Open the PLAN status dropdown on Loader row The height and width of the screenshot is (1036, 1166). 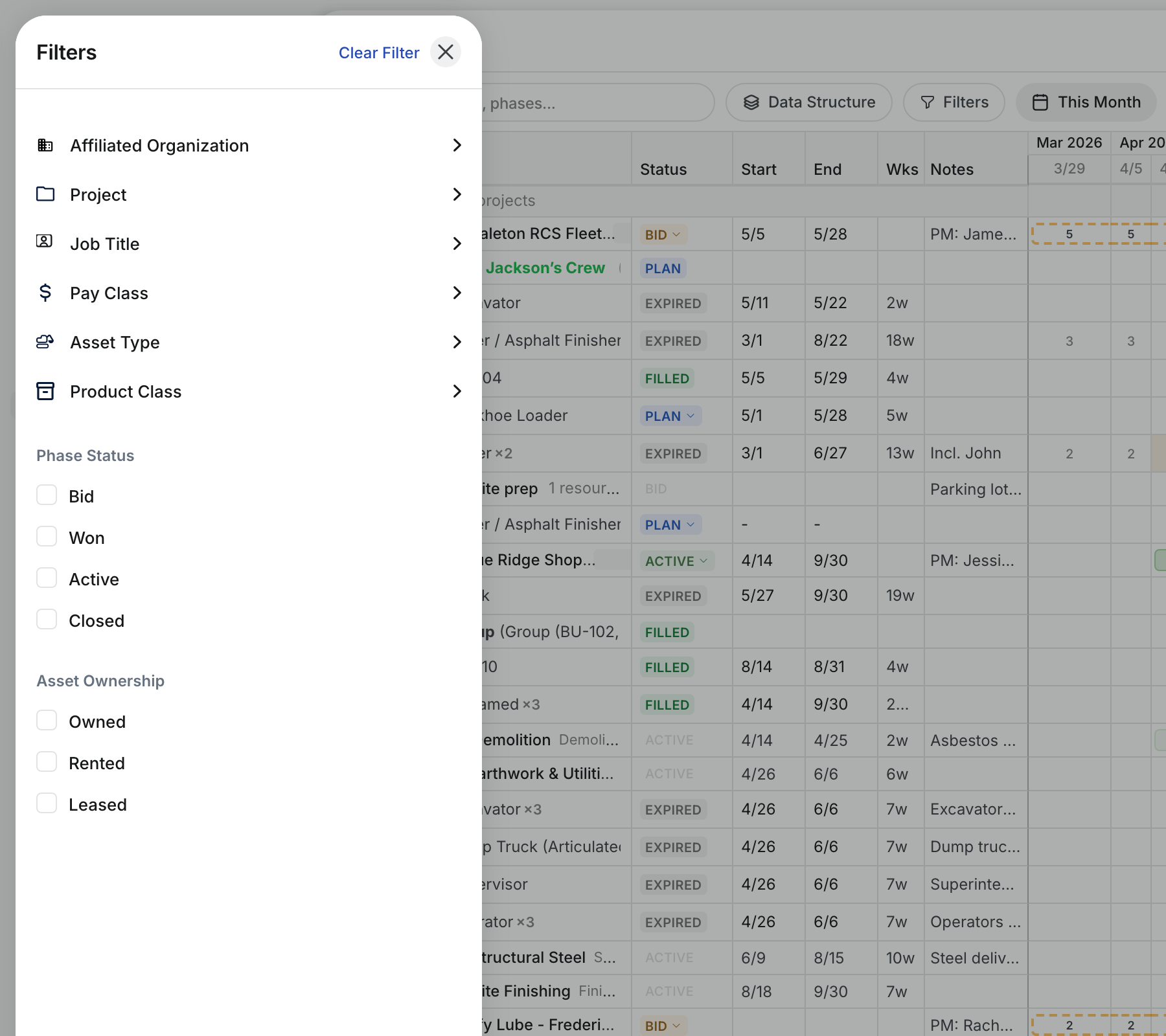pos(670,416)
